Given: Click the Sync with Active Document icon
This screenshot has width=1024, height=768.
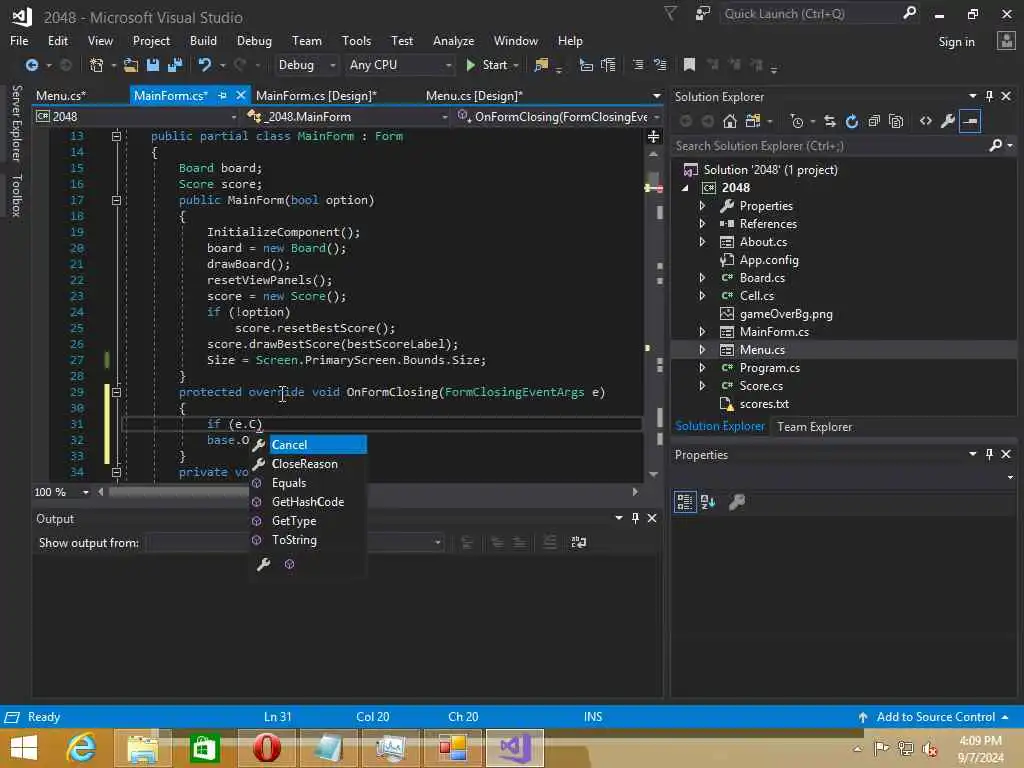Looking at the screenshot, I should point(829,121).
